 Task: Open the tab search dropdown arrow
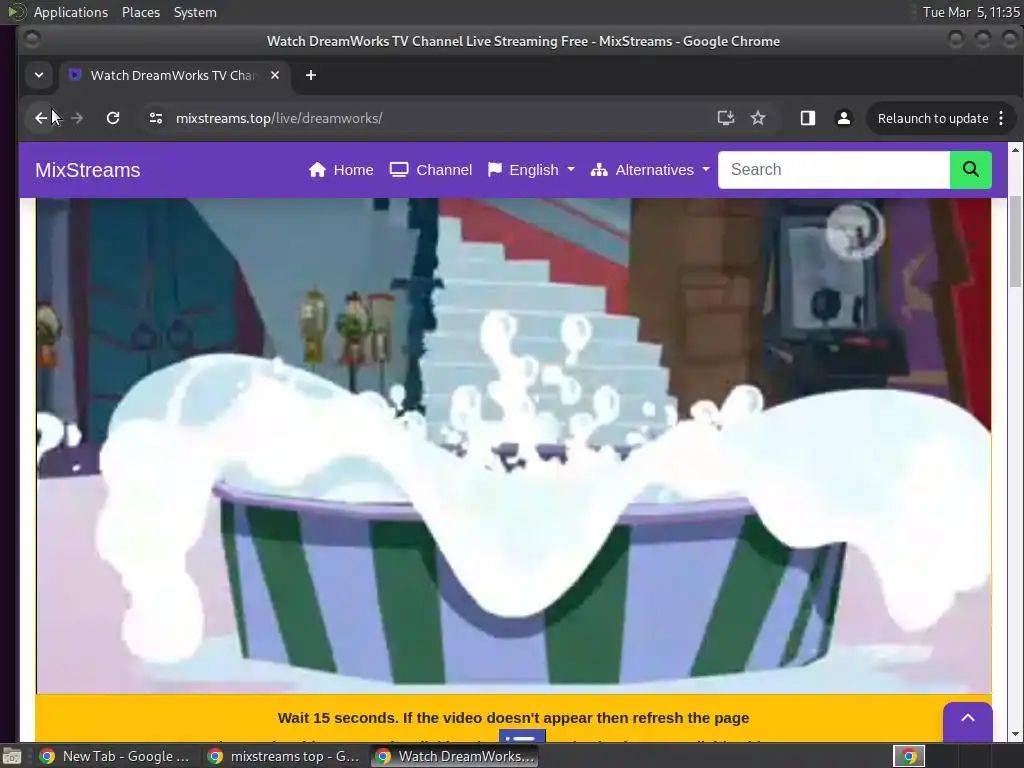click(x=39, y=75)
